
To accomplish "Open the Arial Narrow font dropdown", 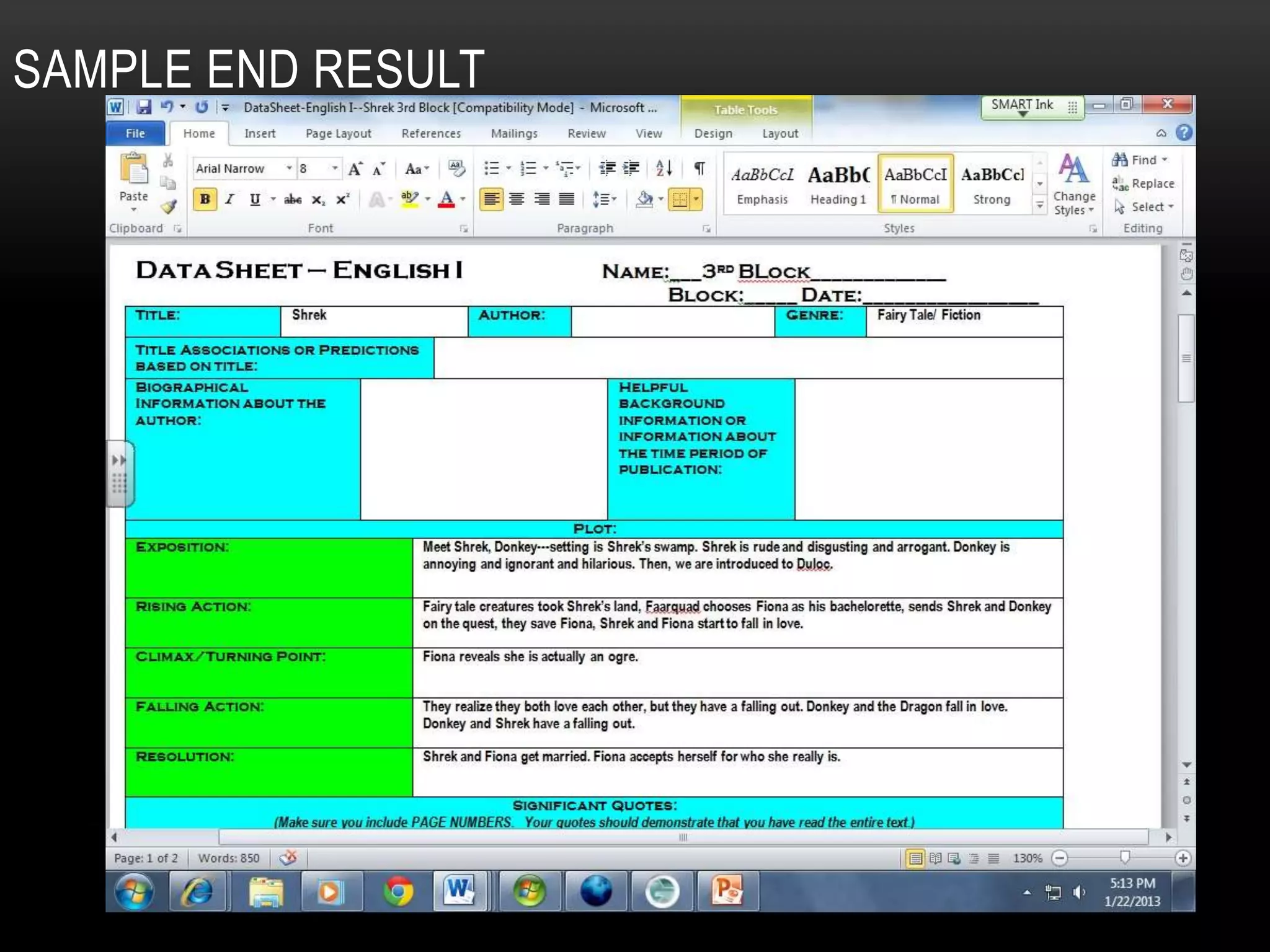I will [x=289, y=169].
